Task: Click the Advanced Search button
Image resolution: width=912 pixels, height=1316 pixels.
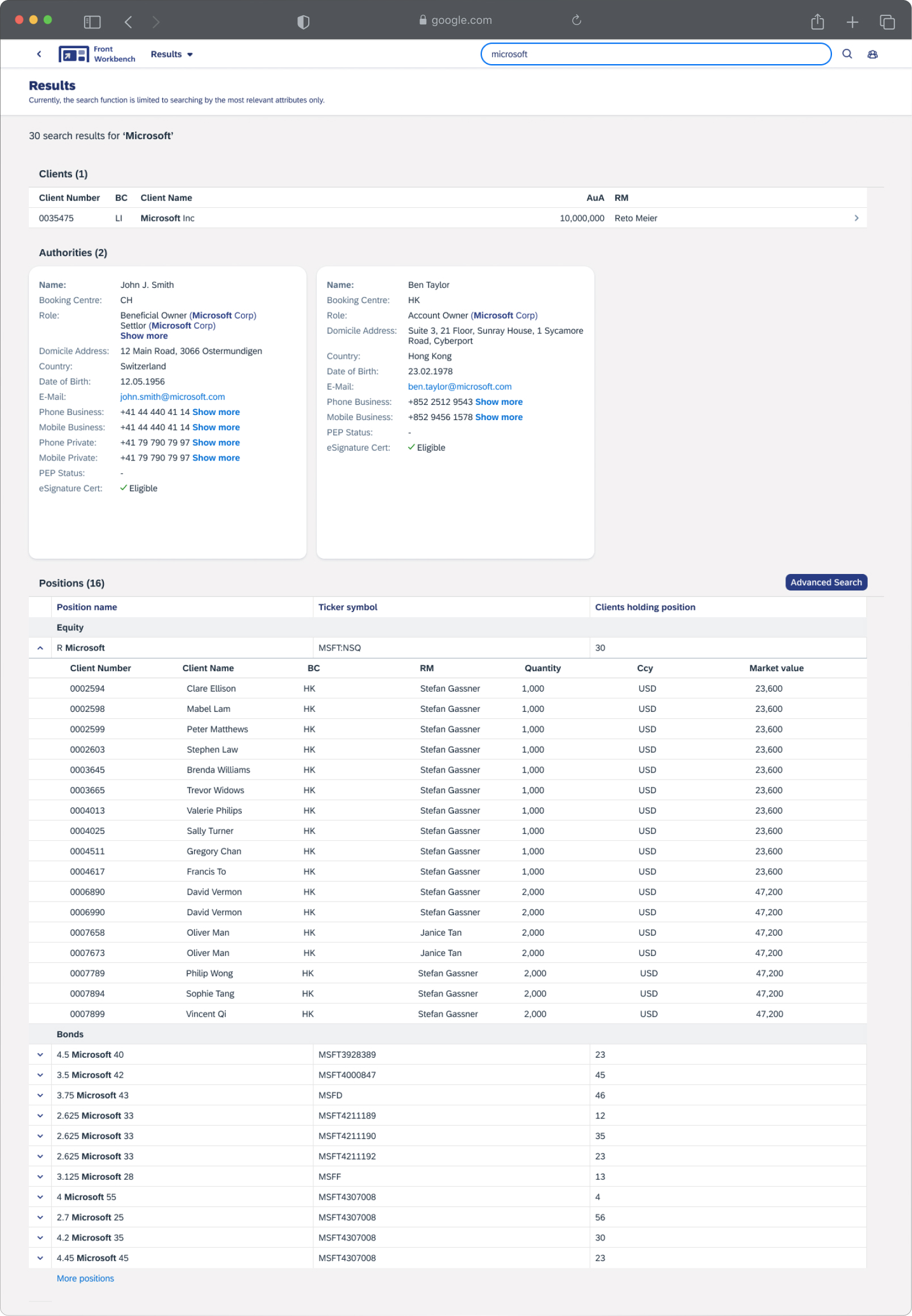Action: (x=826, y=582)
